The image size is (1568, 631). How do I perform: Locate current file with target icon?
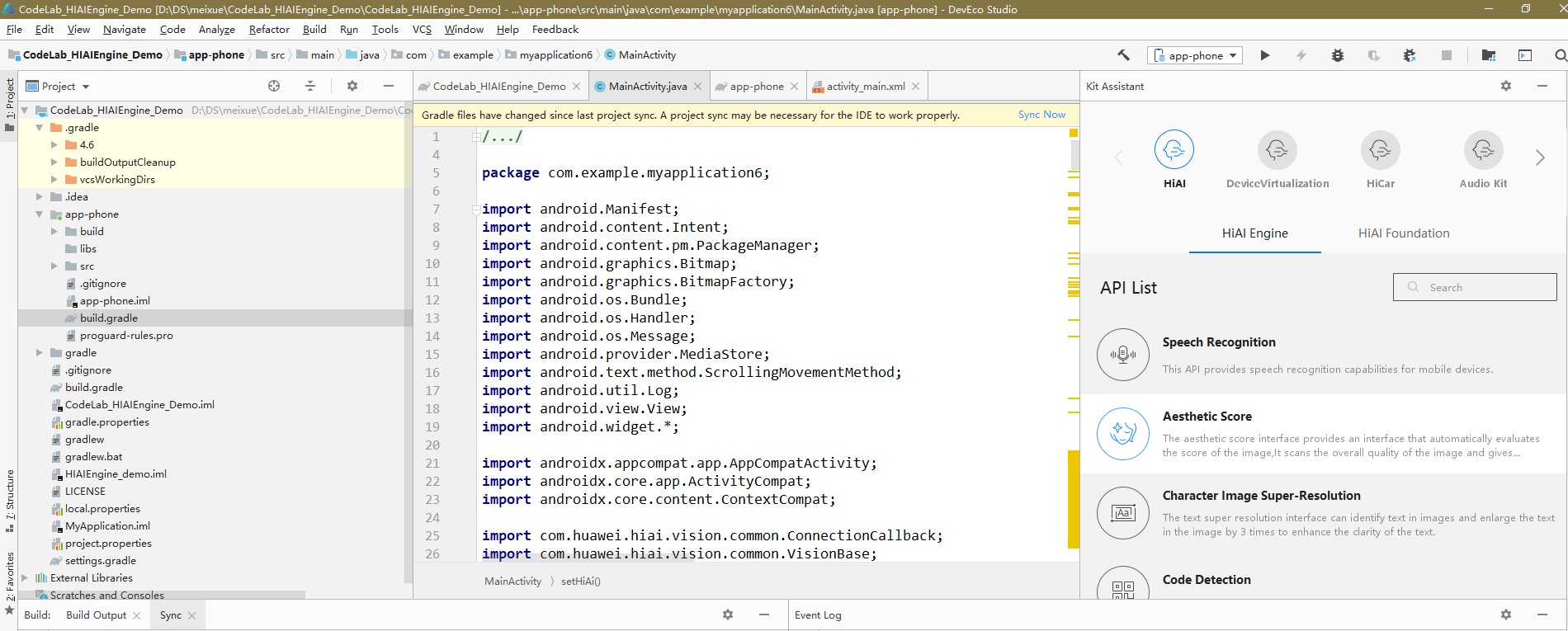click(x=274, y=86)
